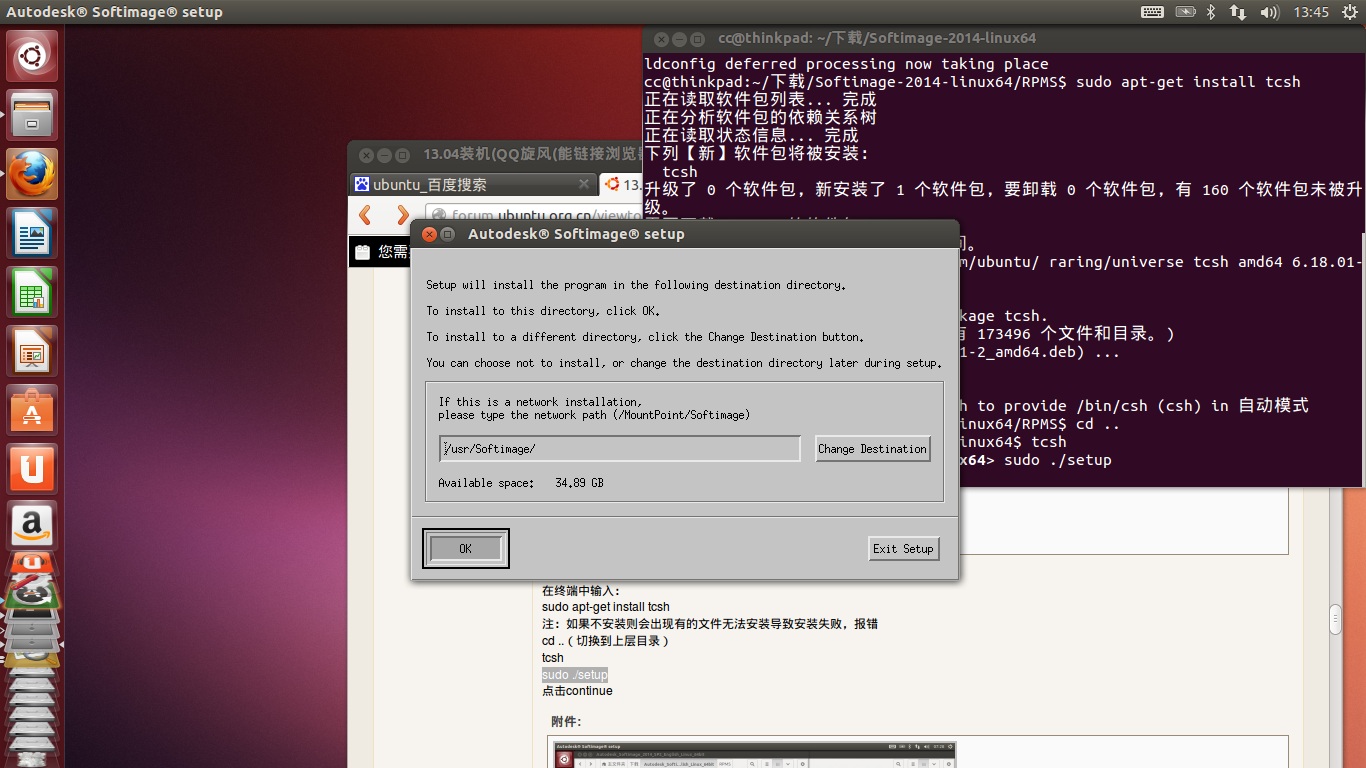Screen dimensions: 1366x768
Task: Click 'Available space: 34.89 GB' text
Action: [521, 483]
